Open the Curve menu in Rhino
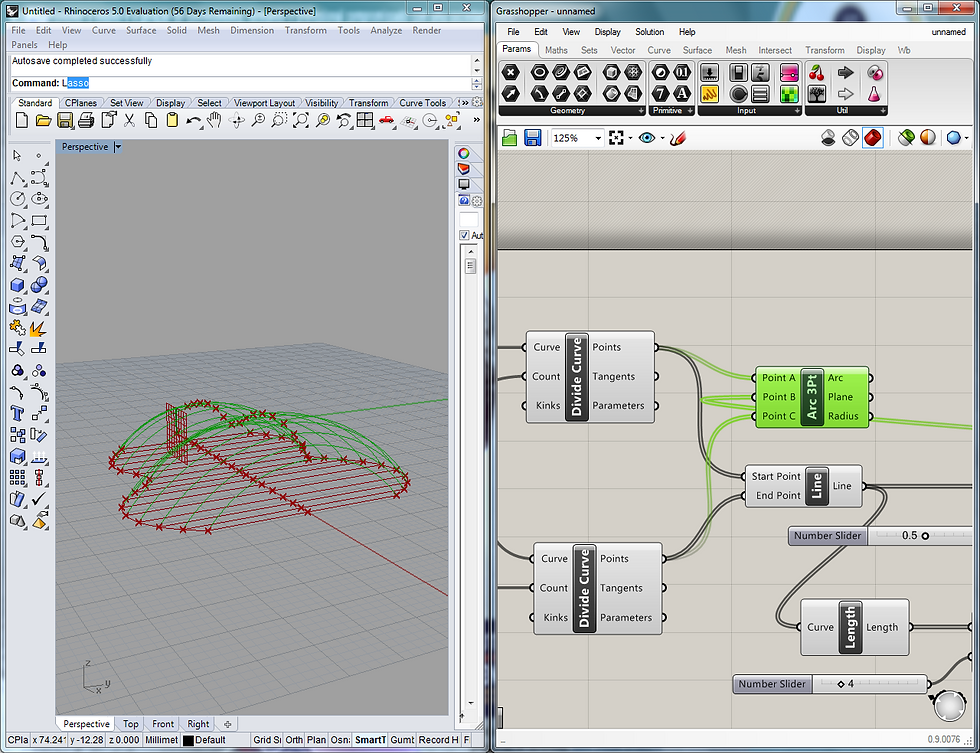980x753 pixels. click(x=104, y=30)
